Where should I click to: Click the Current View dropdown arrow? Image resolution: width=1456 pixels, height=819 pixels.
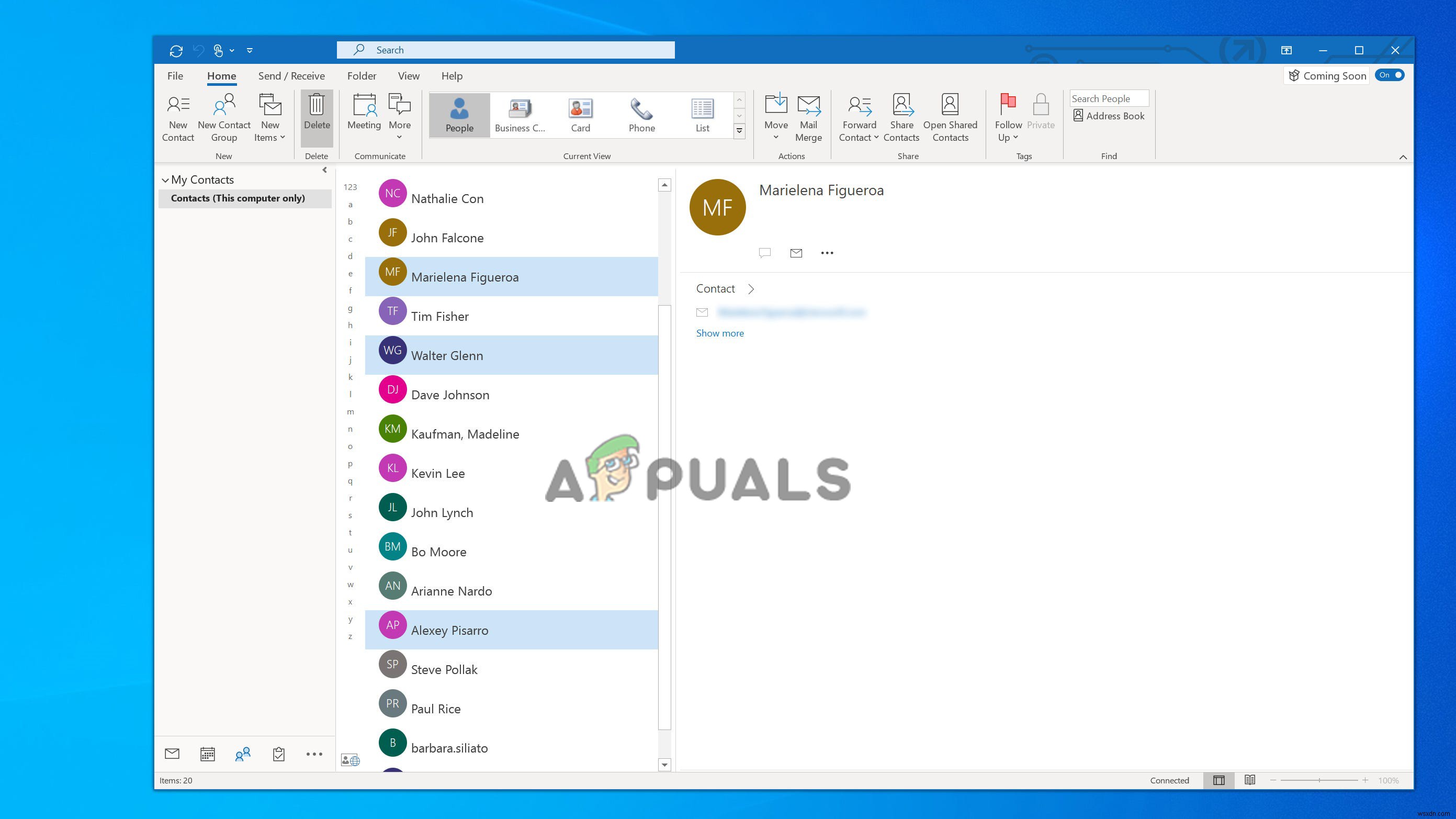point(739,129)
